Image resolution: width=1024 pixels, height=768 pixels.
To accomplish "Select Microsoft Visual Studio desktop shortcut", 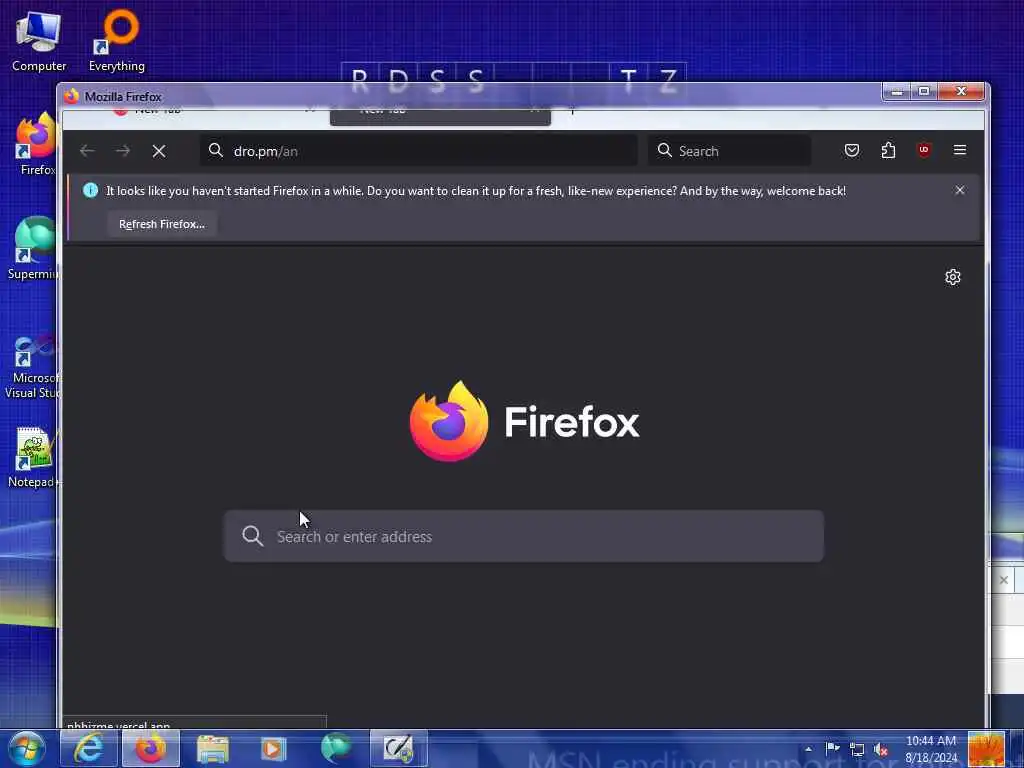I will [31, 366].
